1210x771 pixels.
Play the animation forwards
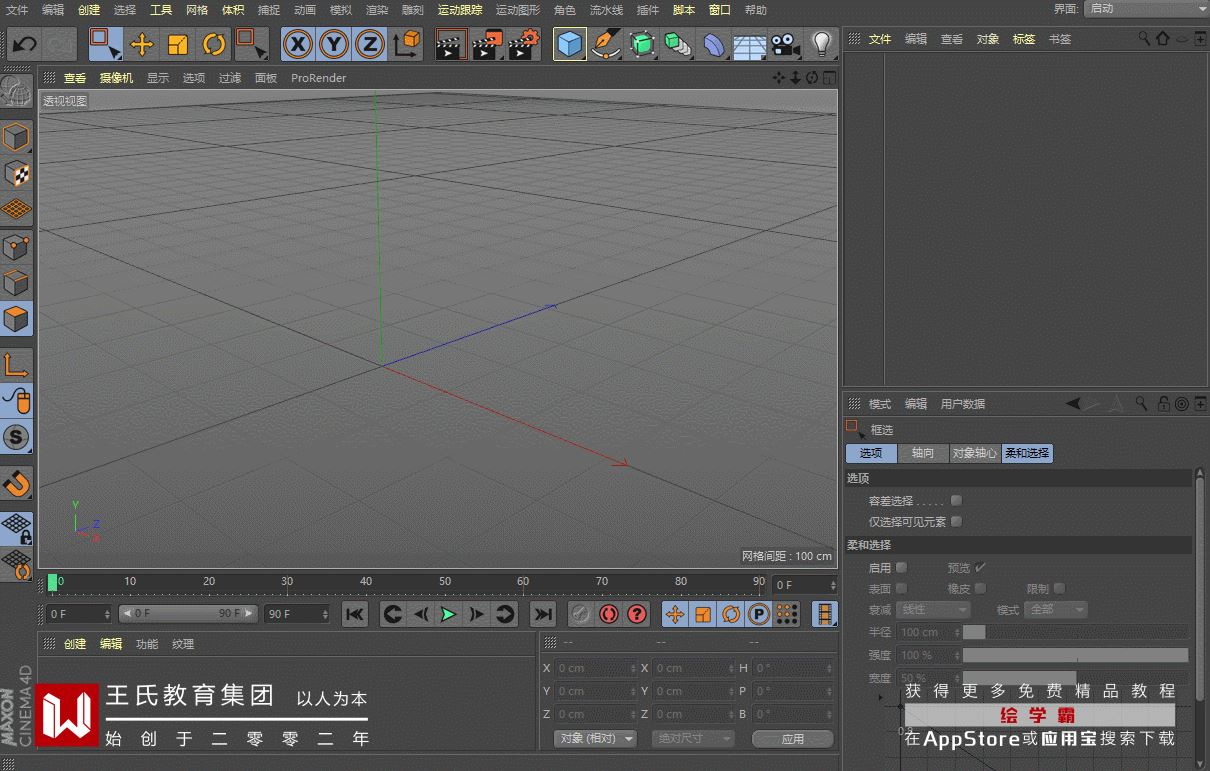(x=449, y=614)
